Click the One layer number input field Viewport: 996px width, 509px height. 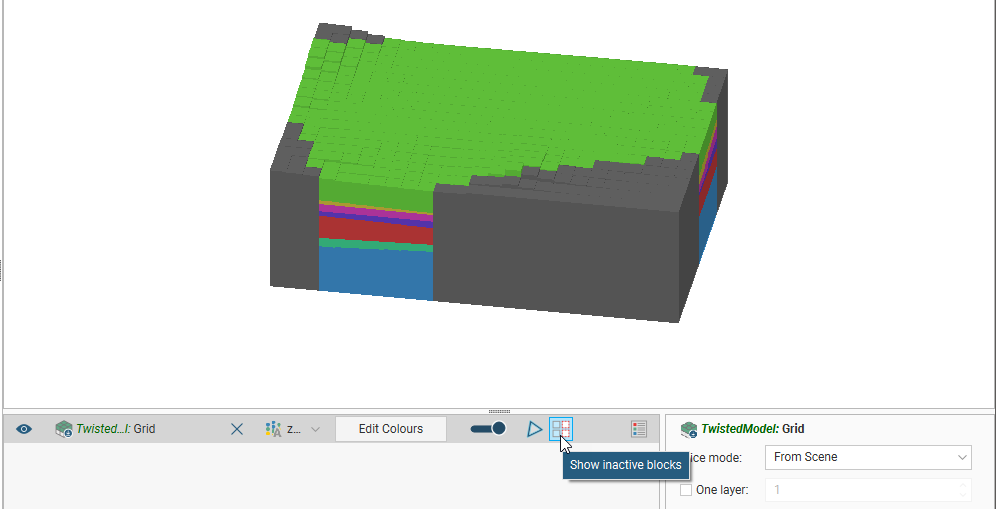(860, 490)
